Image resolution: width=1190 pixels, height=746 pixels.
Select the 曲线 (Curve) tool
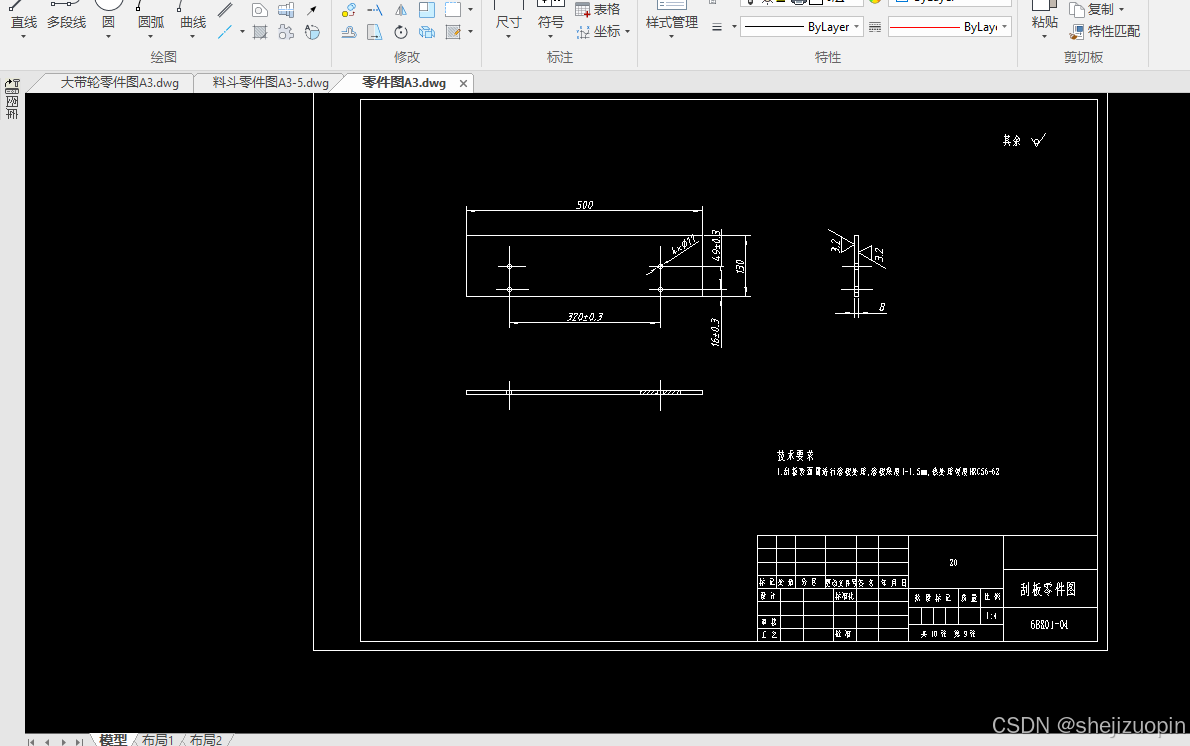click(193, 15)
